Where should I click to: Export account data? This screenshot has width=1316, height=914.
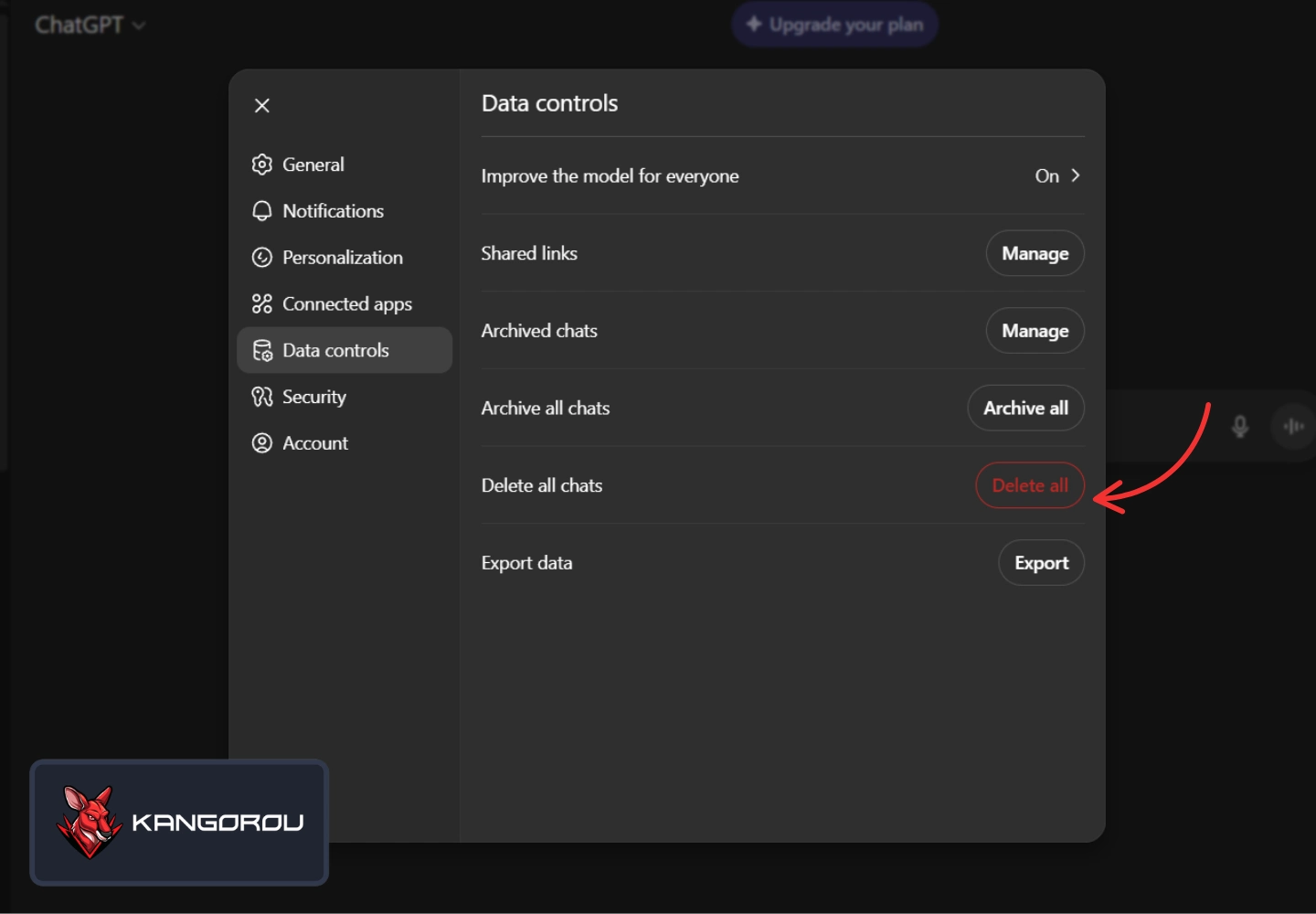tap(1041, 563)
